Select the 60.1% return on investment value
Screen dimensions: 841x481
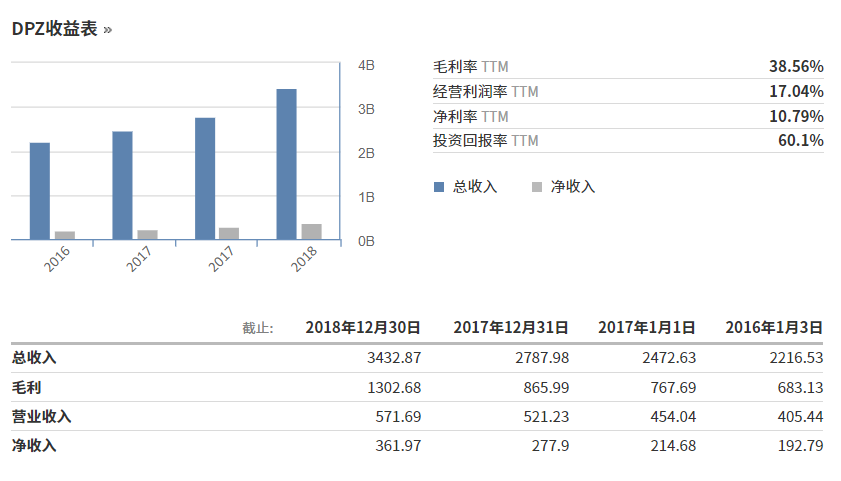tap(800, 140)
